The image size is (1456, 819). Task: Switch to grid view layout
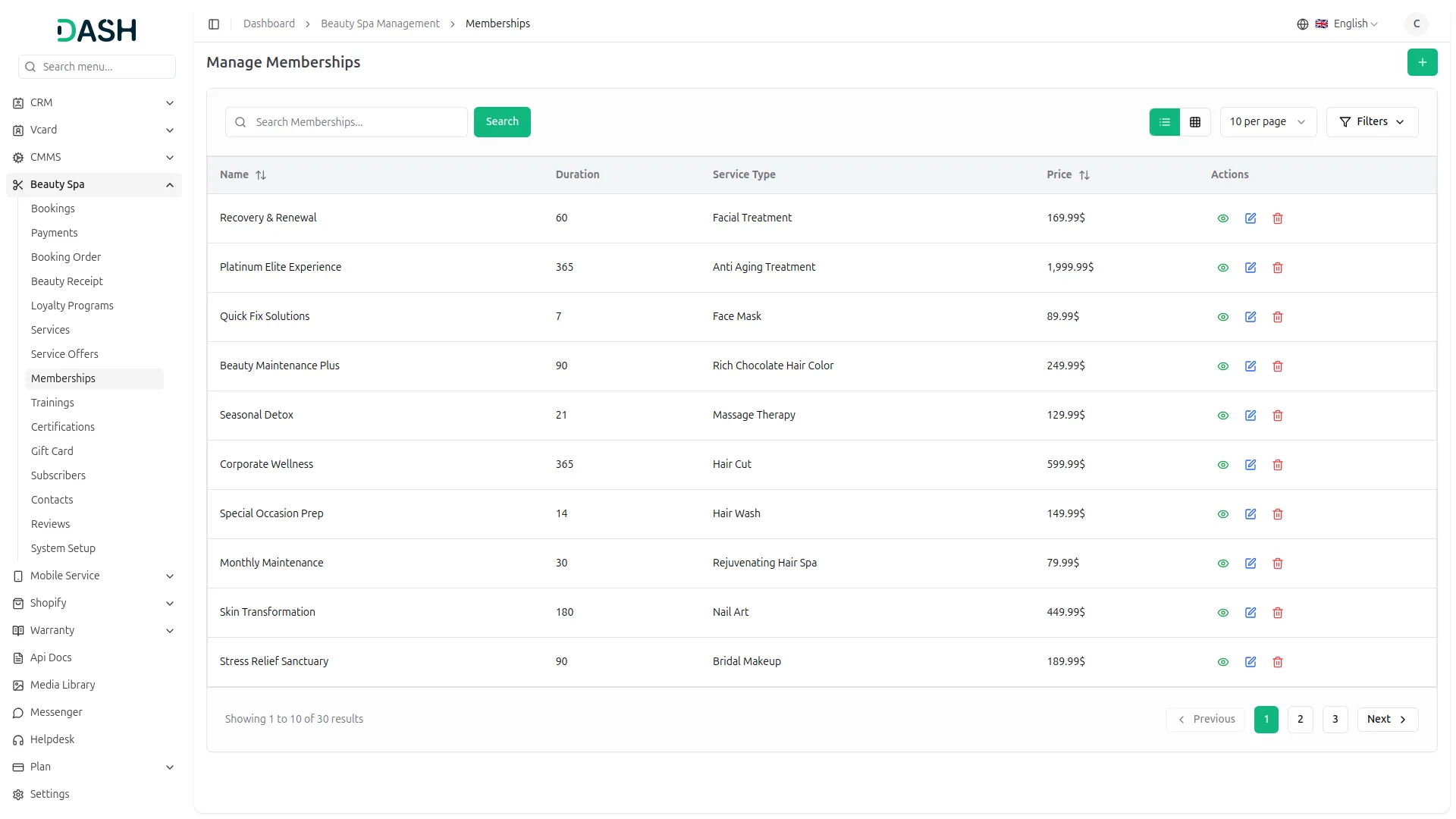pyautogui.click(x=1195, y=122)
